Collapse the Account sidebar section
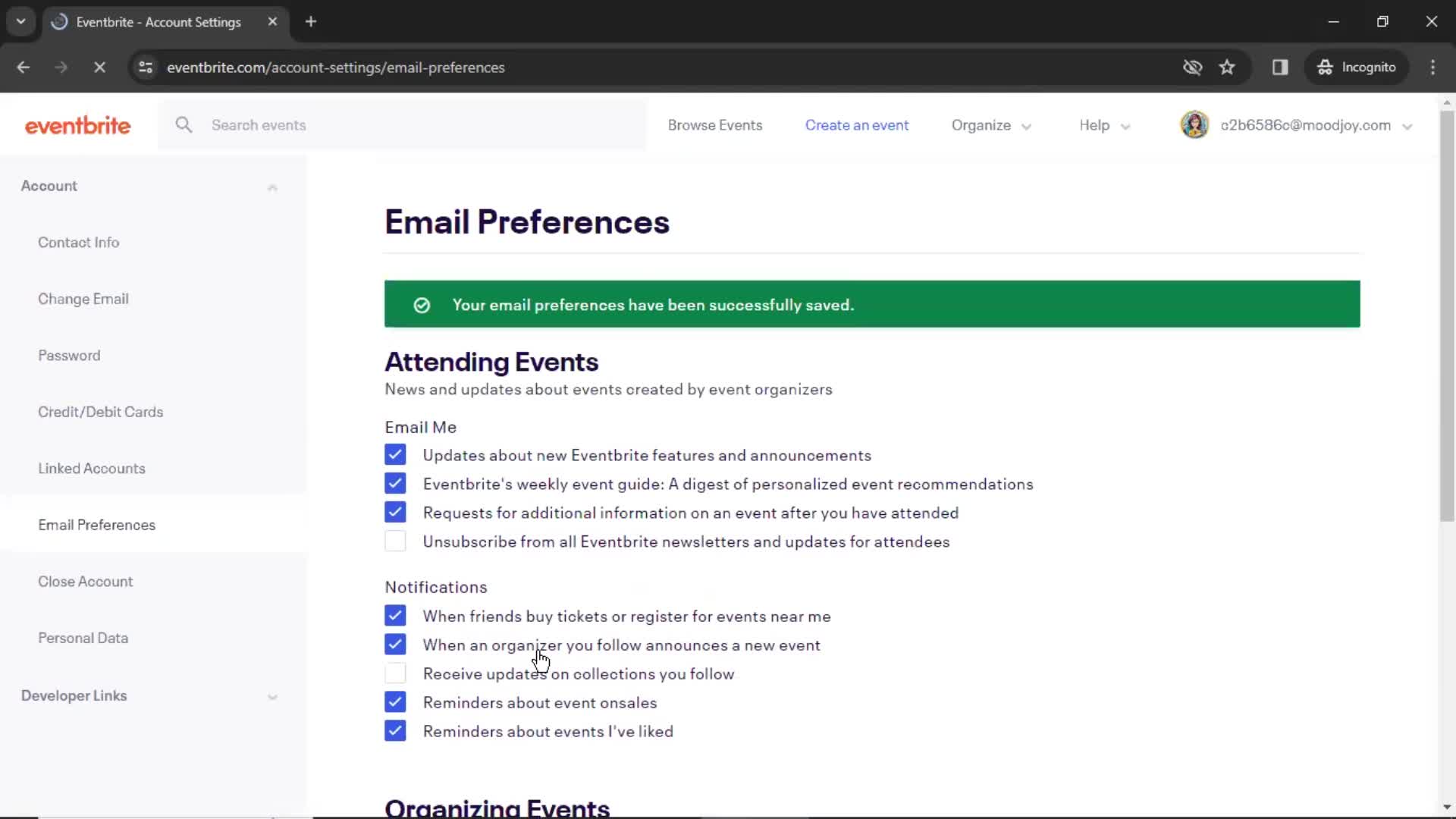 click(272, 187)
